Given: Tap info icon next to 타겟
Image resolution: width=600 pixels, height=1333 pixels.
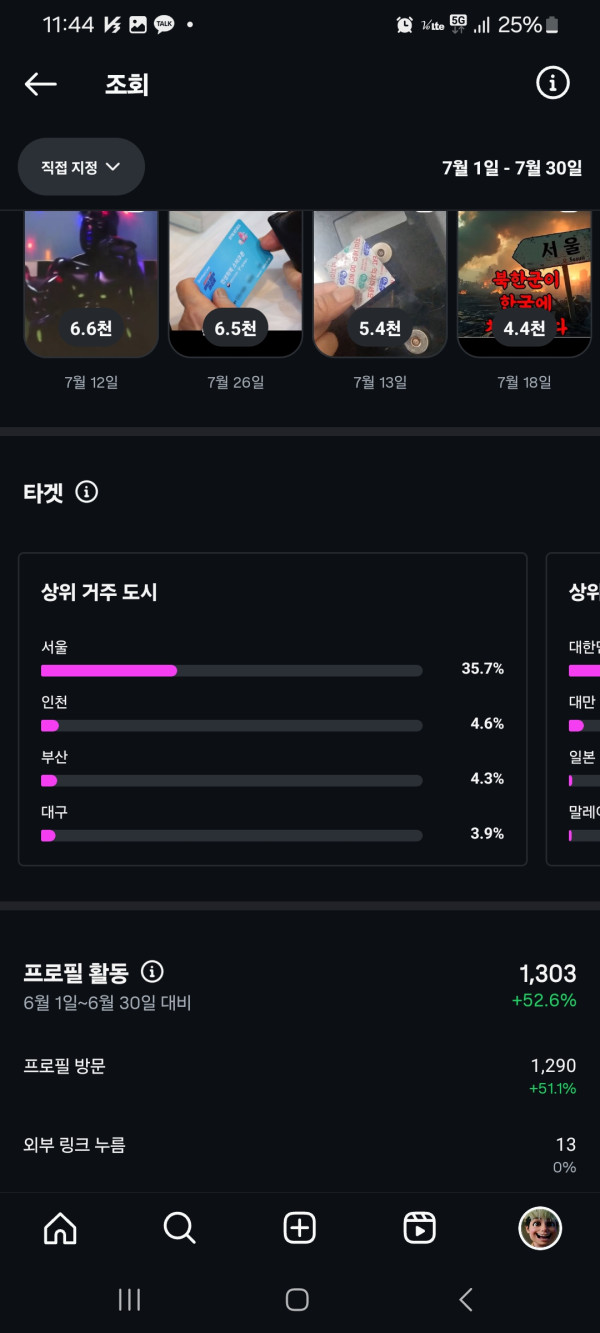Looking at the screenshot, I should click(87, 492).
